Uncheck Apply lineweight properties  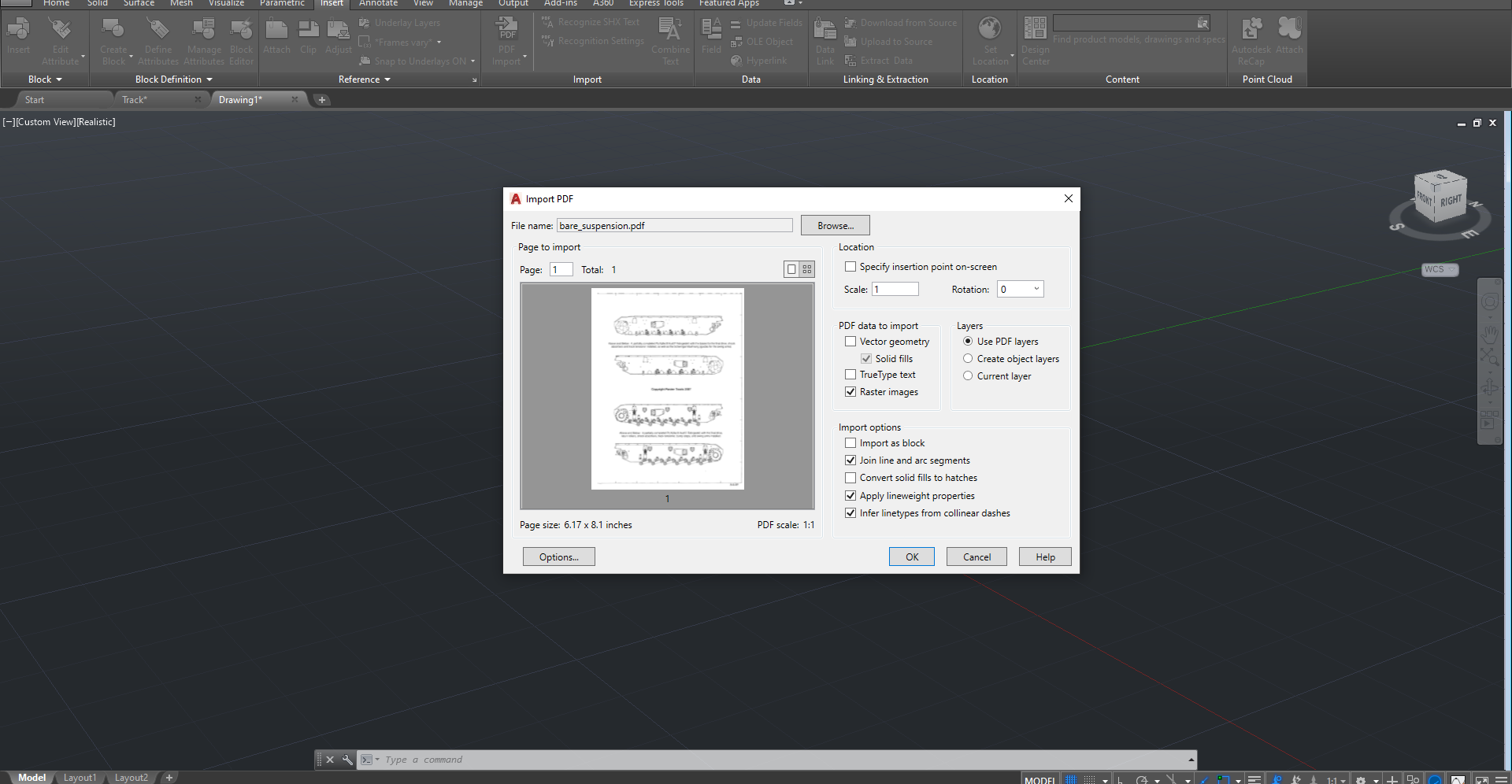click(850, 495)
